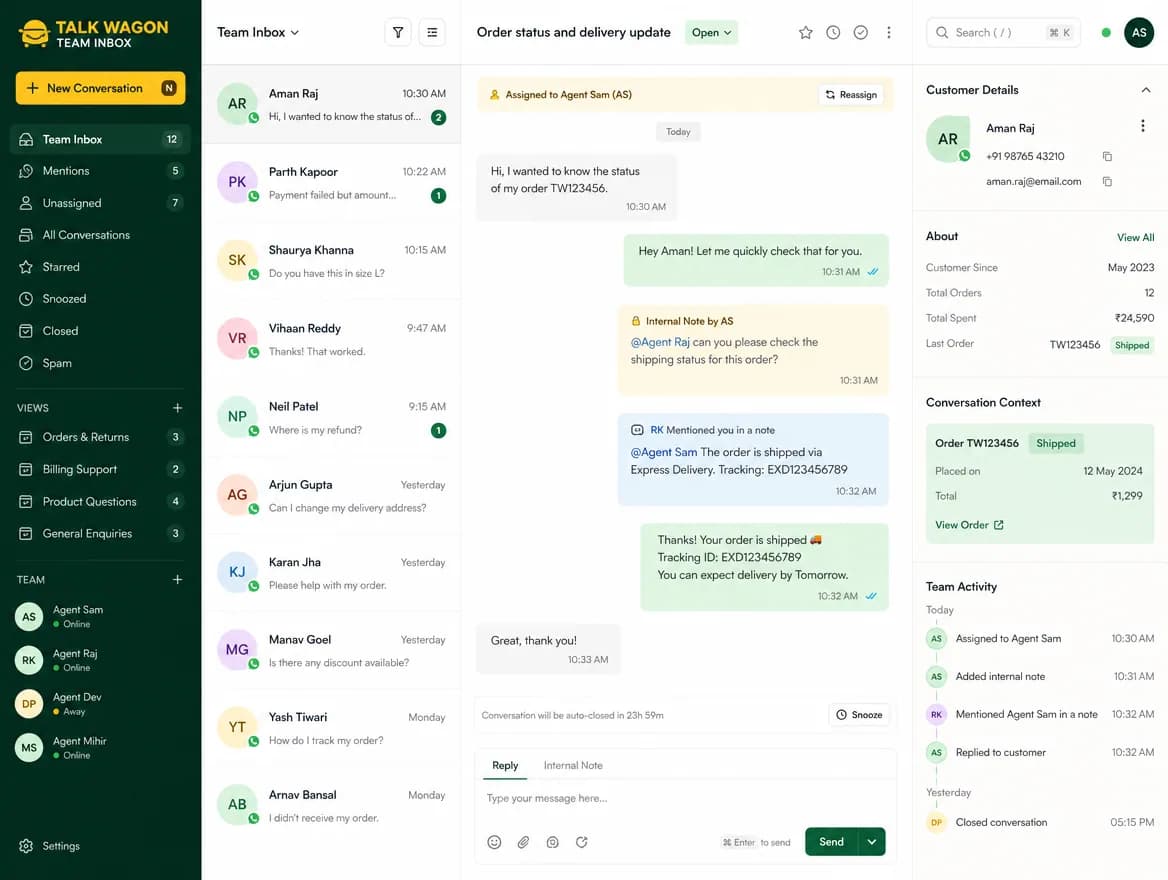Collapse the Customer Details panel

1146,90
